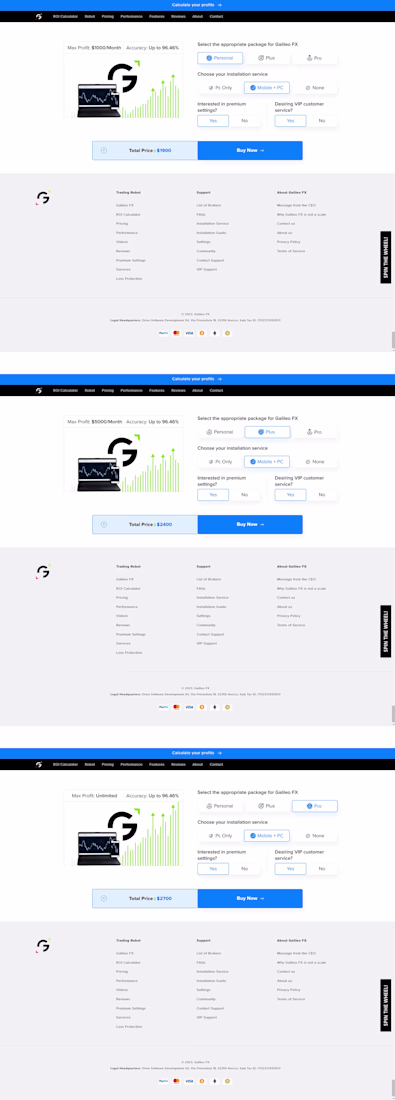
Task: Click the Mastercard icon in the footer under the $2400 page
Action: coord(176,707)
